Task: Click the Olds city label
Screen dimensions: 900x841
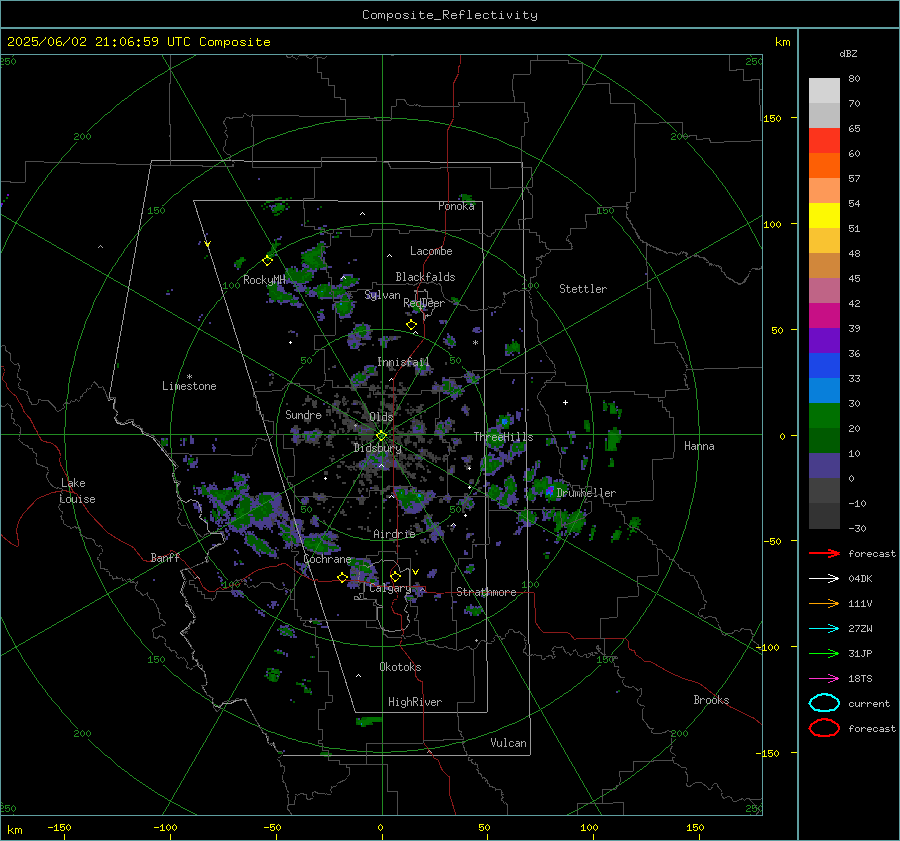Action: 381,416
